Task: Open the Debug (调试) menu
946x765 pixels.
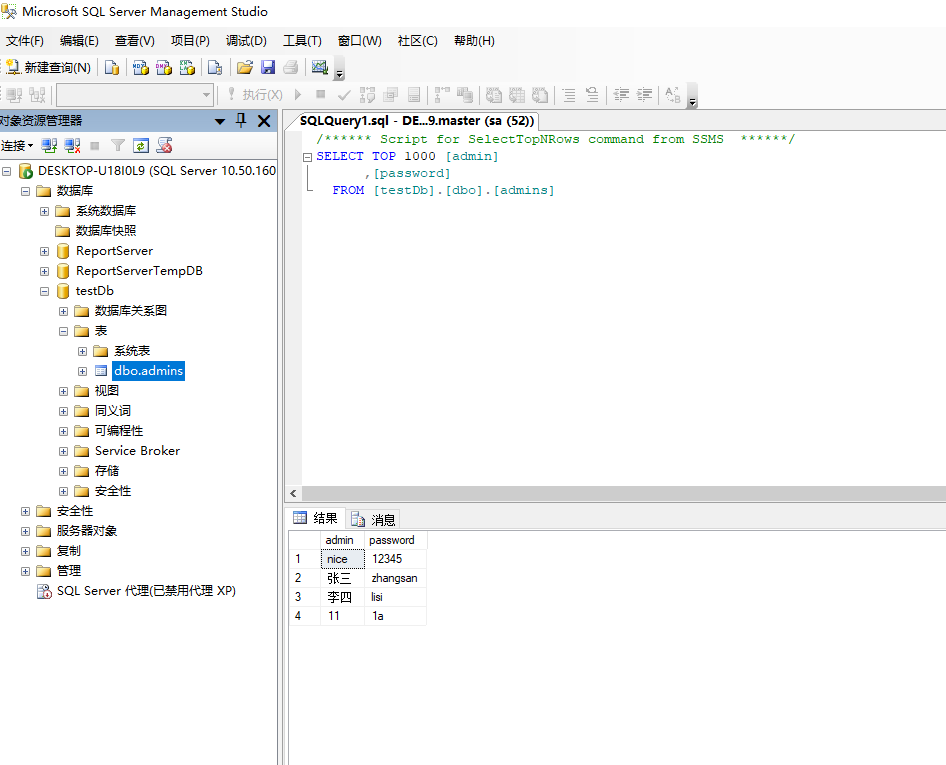Action: coord(246,40)
